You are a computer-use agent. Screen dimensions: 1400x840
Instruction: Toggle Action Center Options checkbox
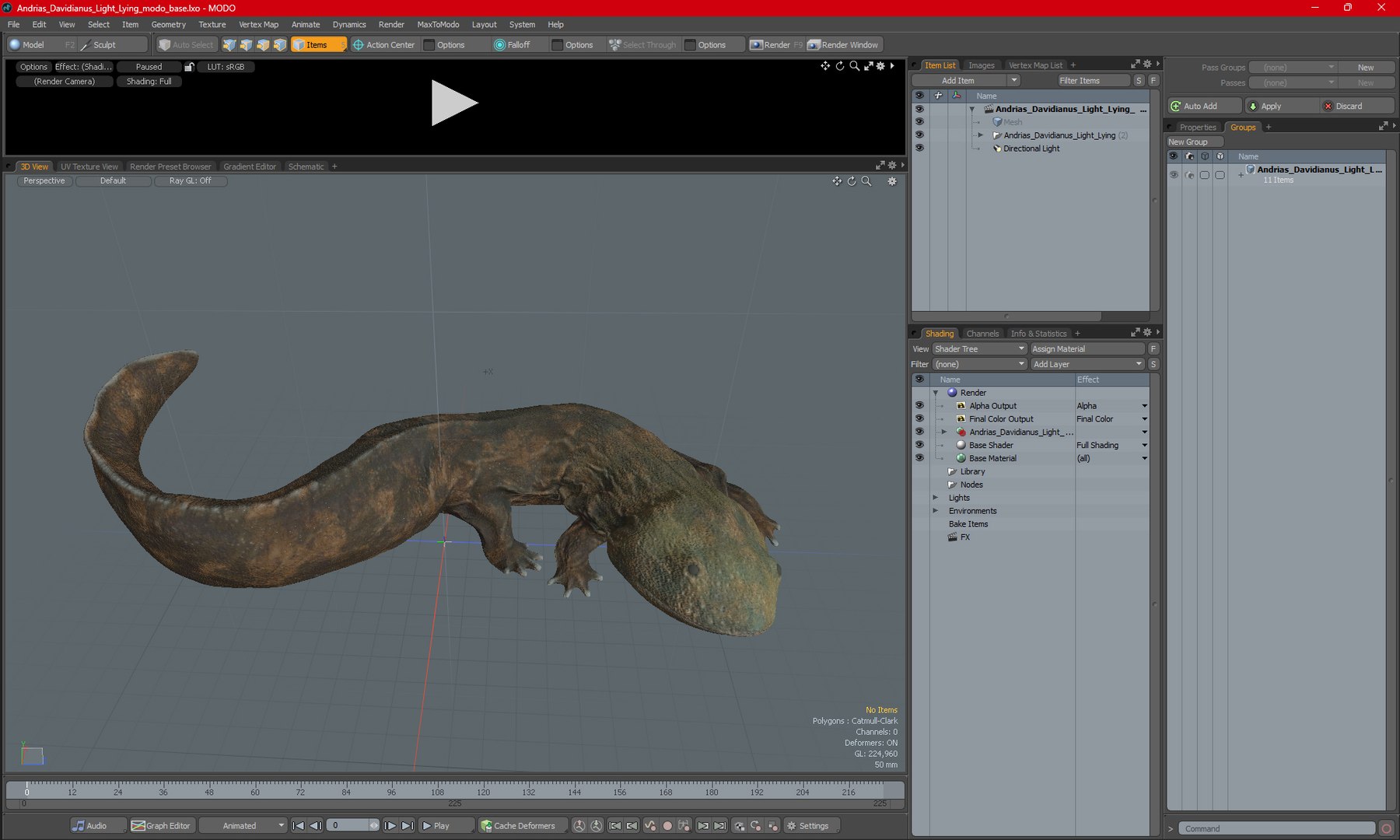pos(429,45)
